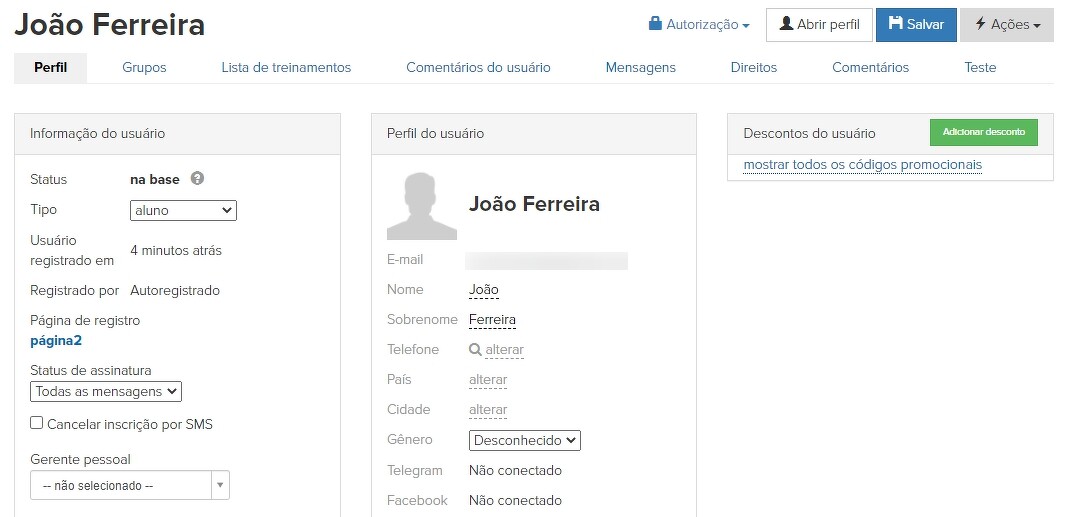Click the Abrir perfil button
Screen dimensions: 1074x517
tap(819, 24)
